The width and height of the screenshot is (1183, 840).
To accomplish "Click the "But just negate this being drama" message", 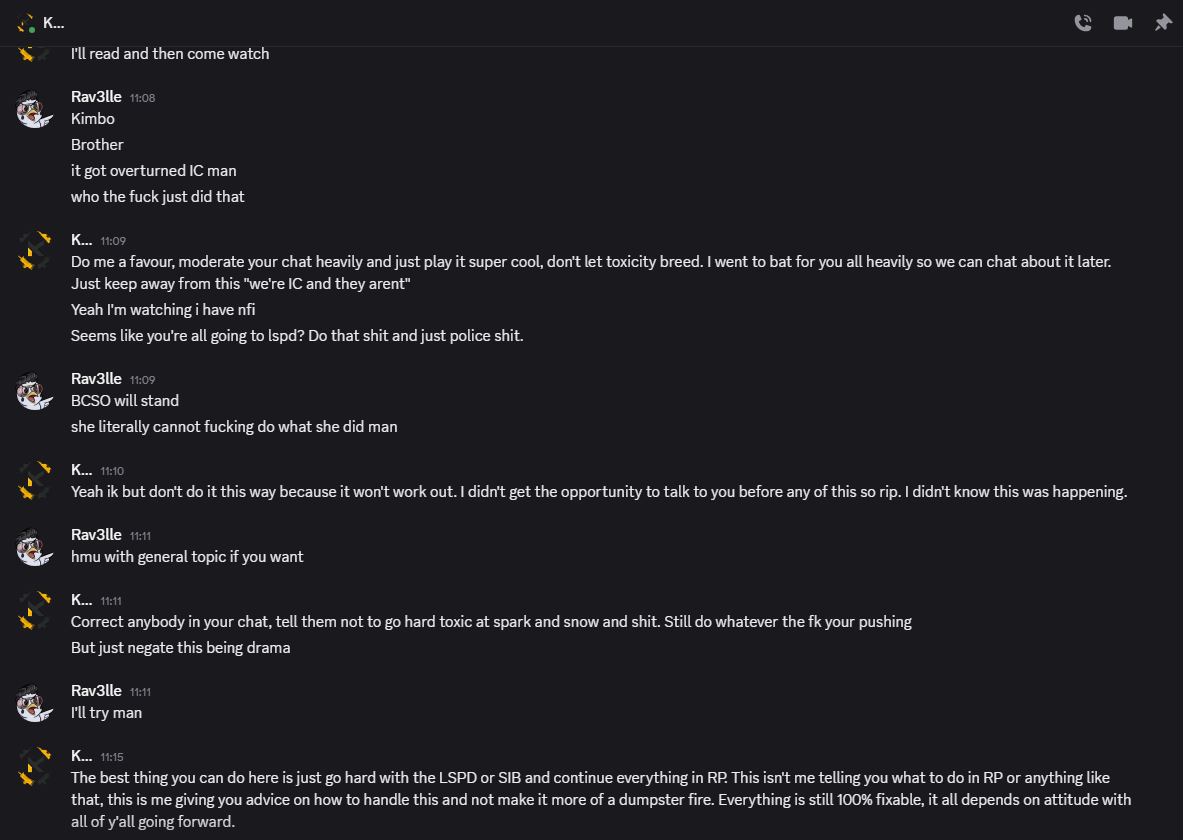I will click(x=180, y=648).
